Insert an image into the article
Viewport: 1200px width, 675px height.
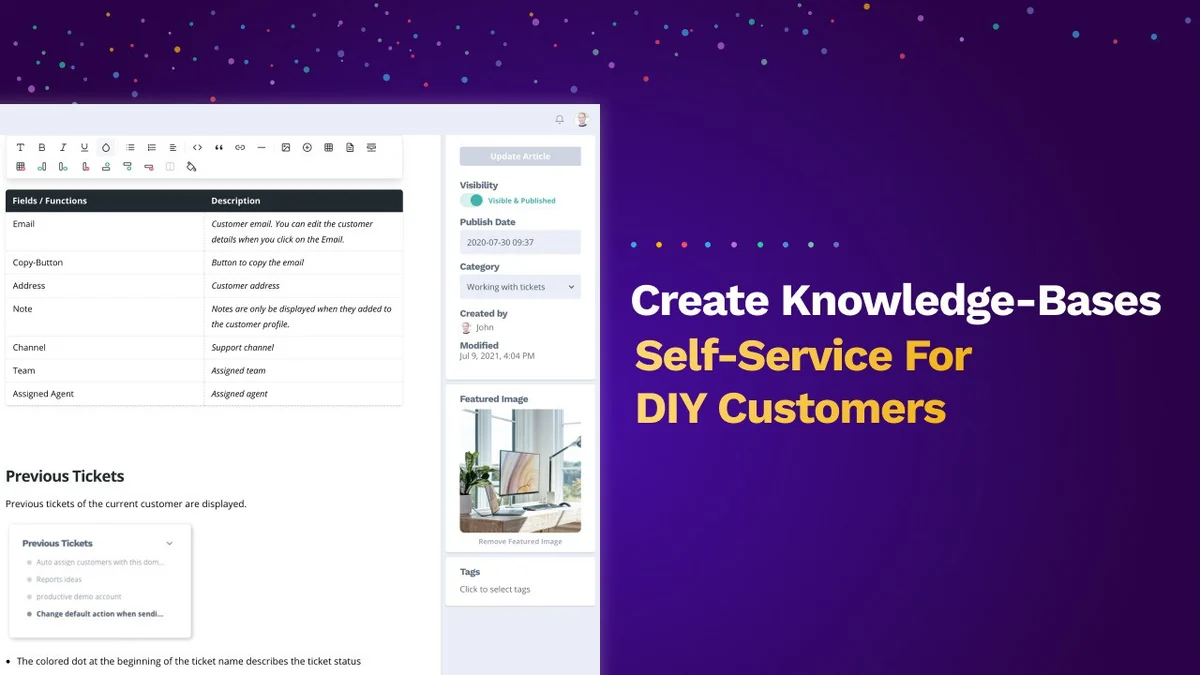pos(285,148)
